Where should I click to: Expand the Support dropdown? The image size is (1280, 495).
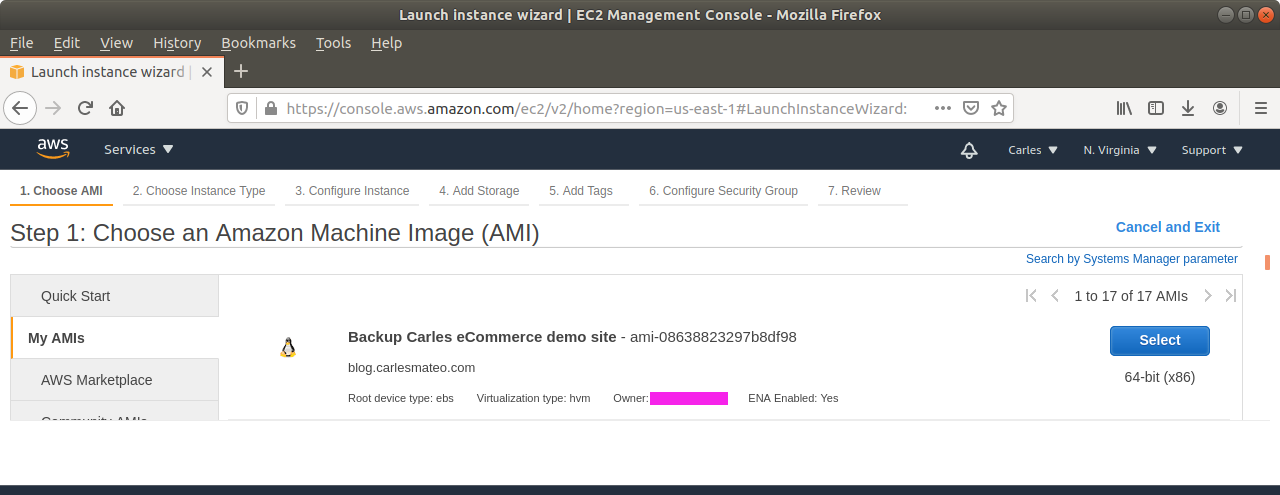point(1212,150)
